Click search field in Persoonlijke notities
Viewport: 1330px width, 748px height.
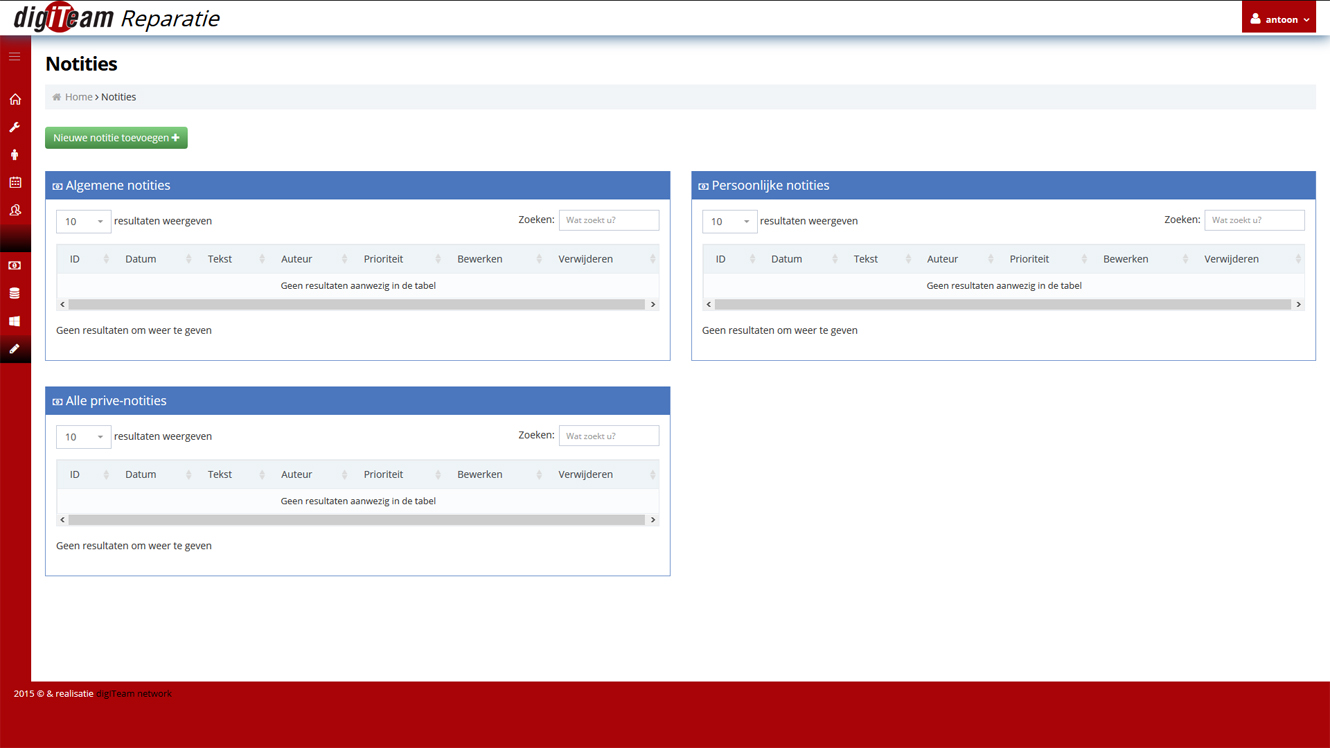pyautogui.click(x=1254, y=220)
